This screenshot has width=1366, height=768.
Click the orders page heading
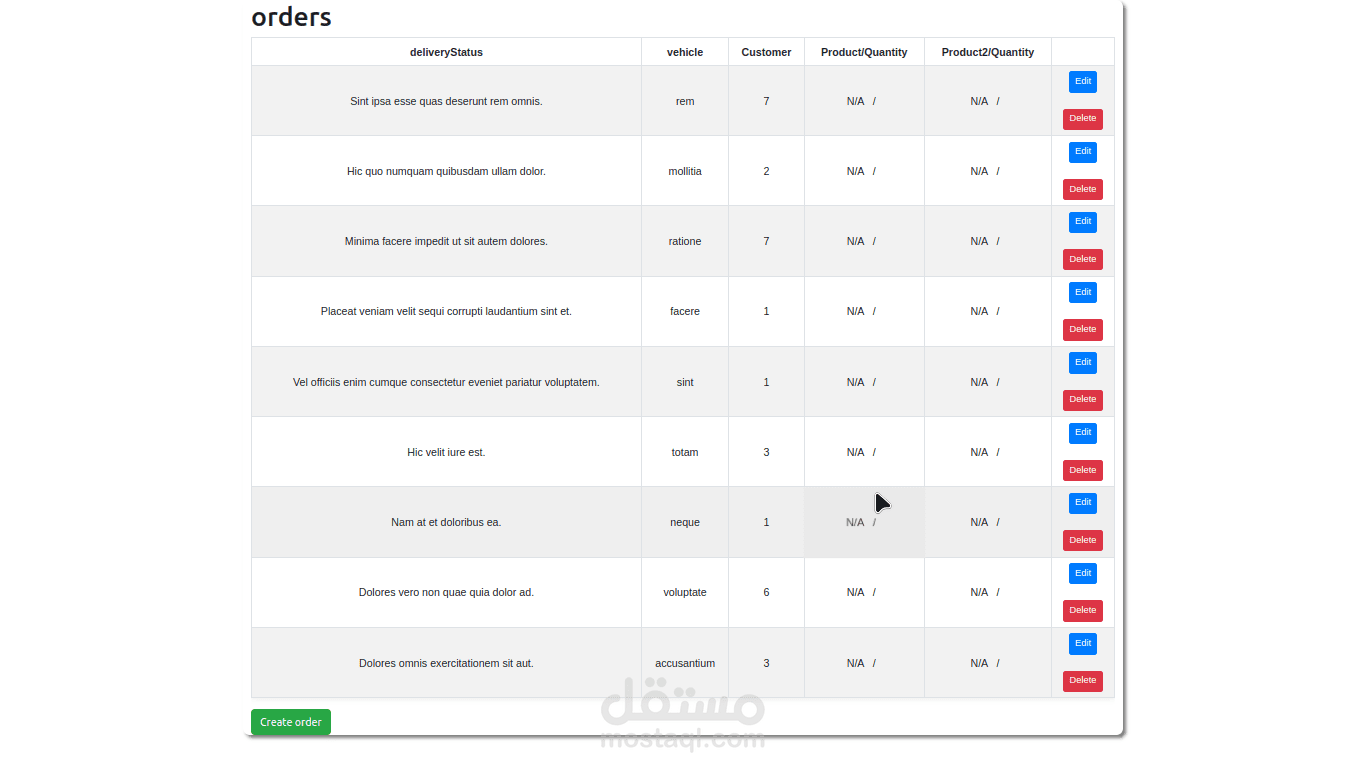(x=292, y=17)
